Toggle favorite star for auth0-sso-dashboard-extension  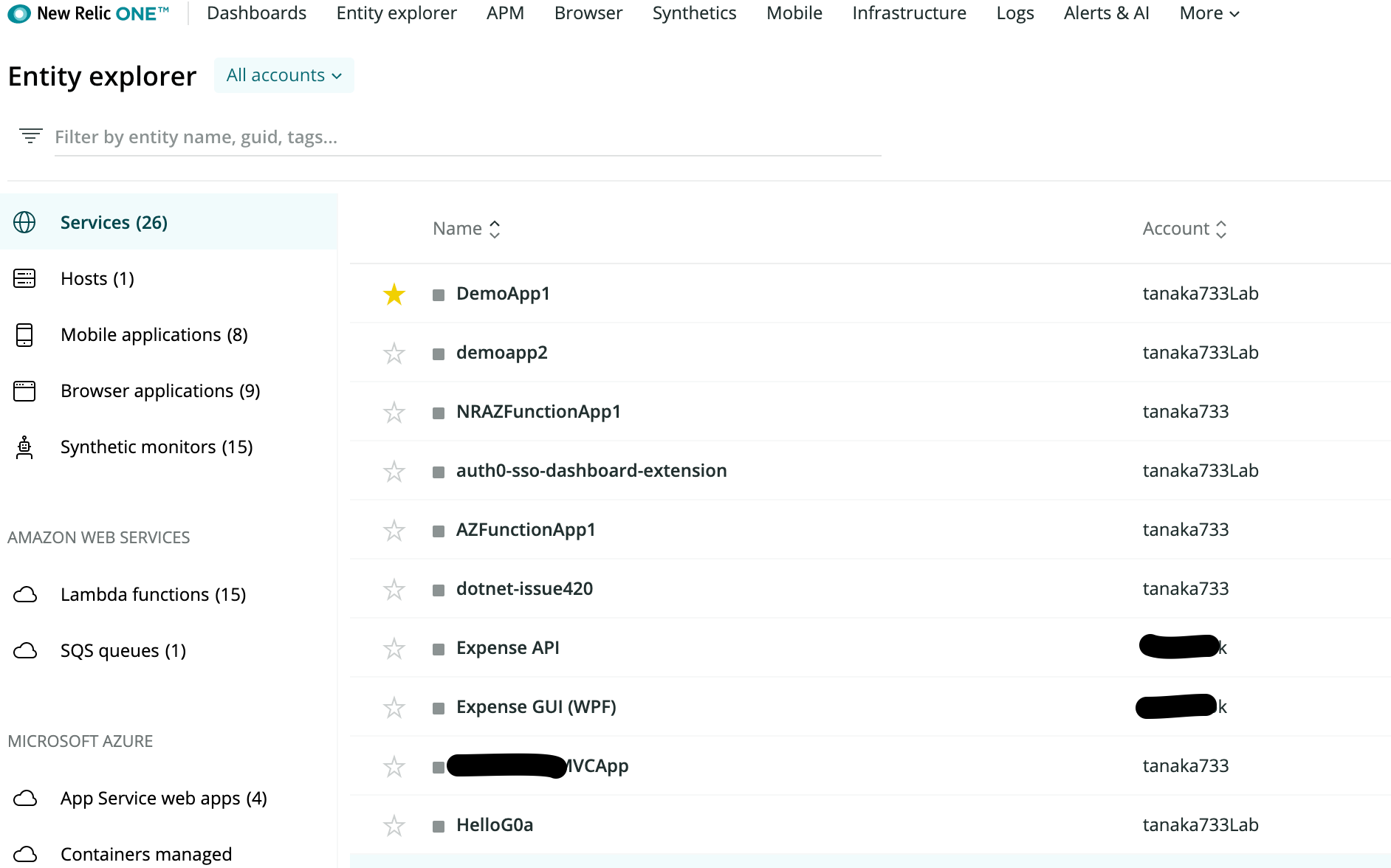394,471
